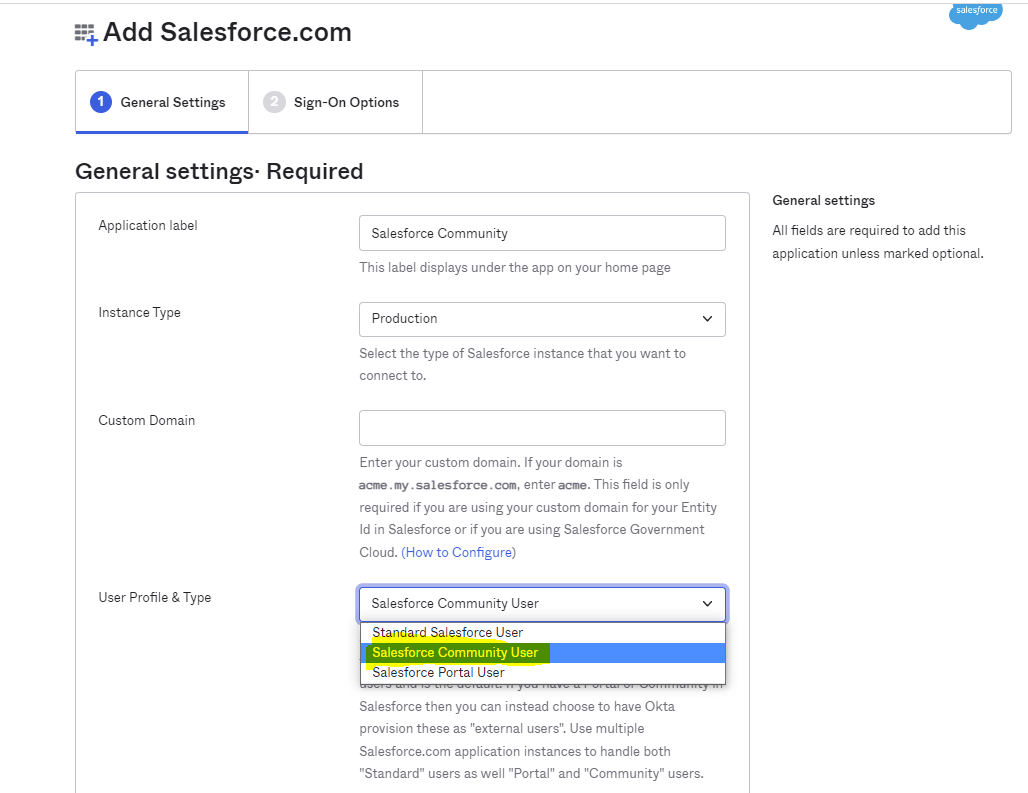The width and height of the screenshot is (1028, 793).
Task: Click the Production value in Instance Type
Action: point(405,319)
